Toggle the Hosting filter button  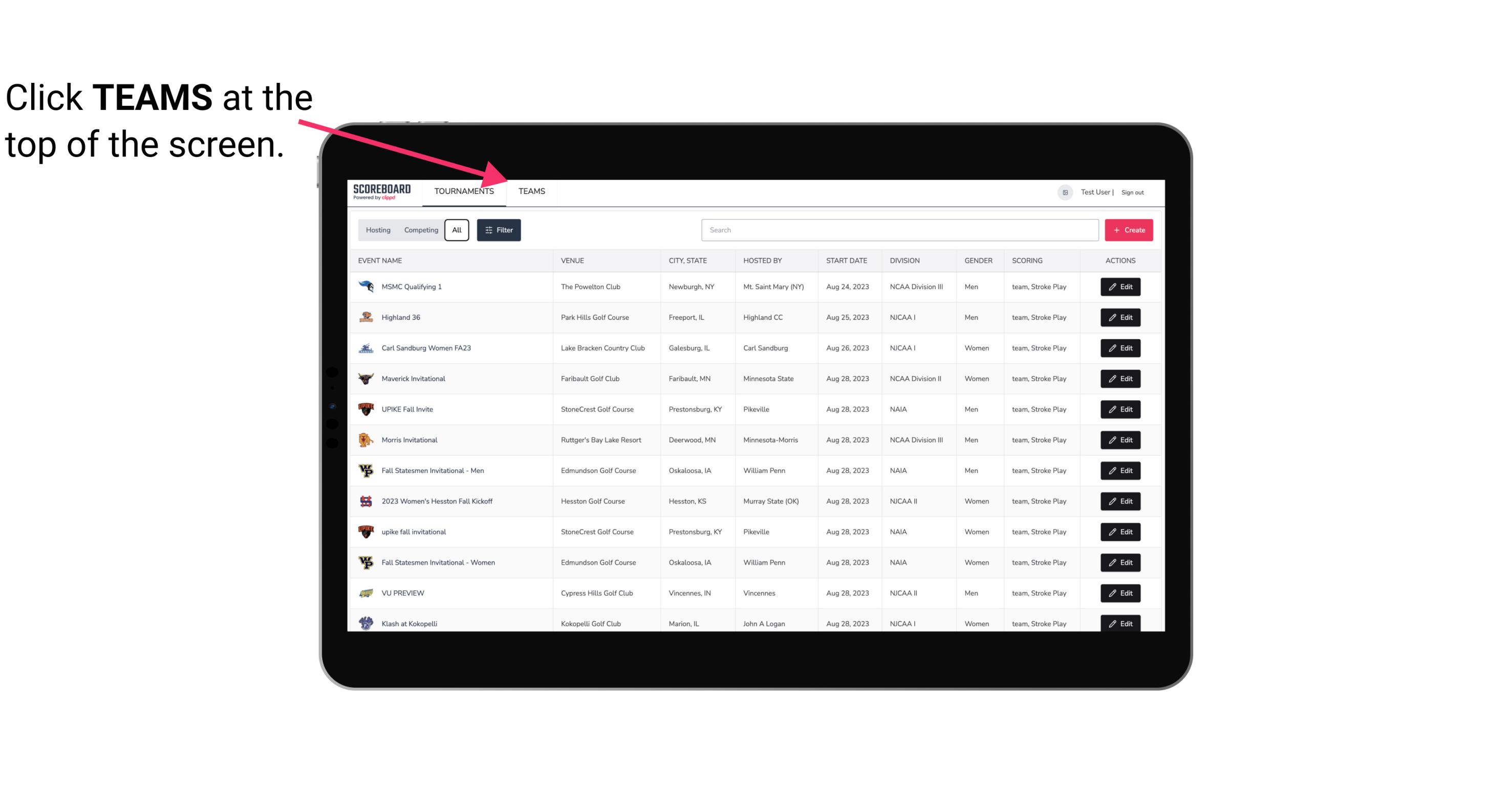pos(378,230)
